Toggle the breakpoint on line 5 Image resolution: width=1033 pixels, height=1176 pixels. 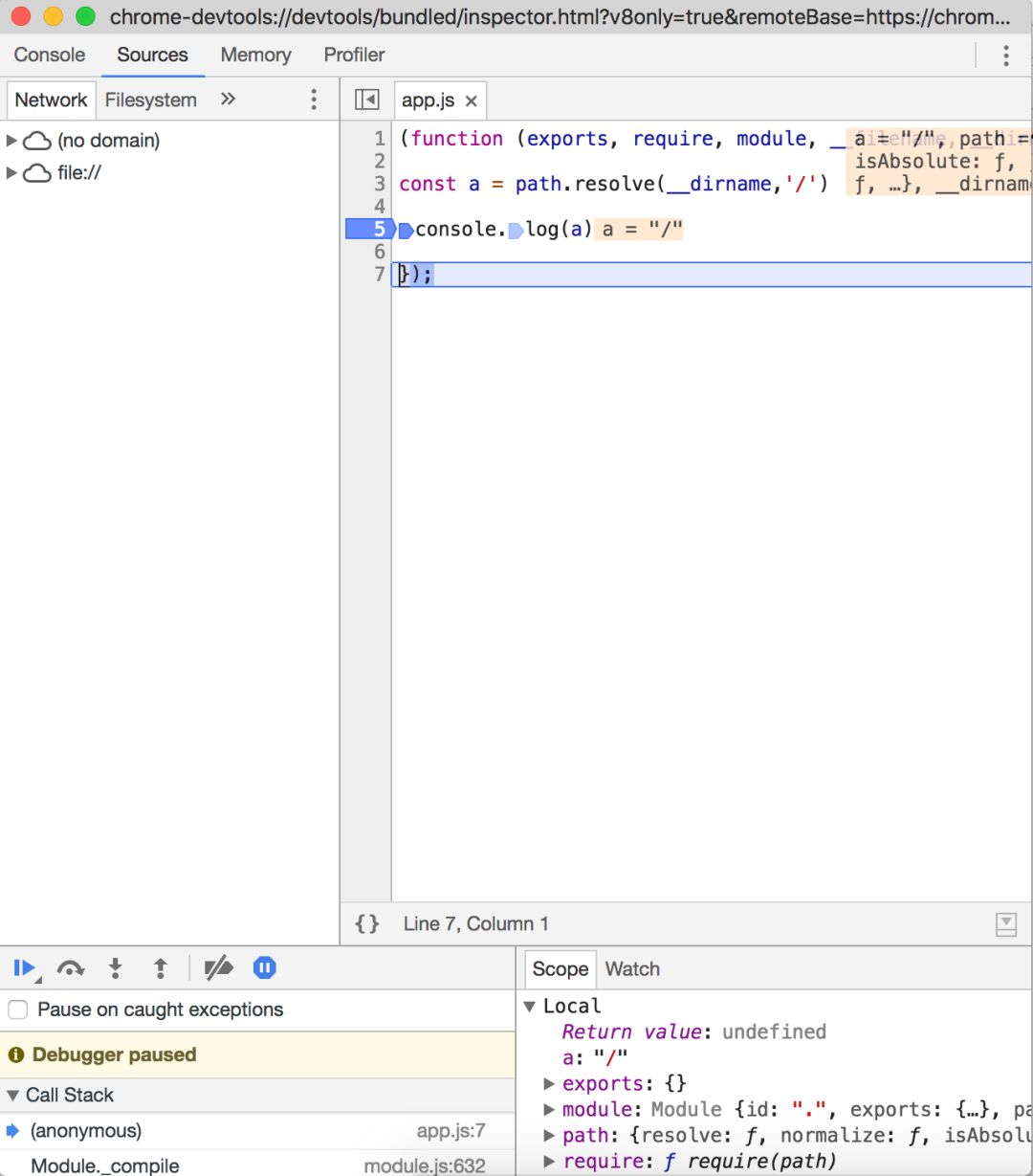pos(369,229)
